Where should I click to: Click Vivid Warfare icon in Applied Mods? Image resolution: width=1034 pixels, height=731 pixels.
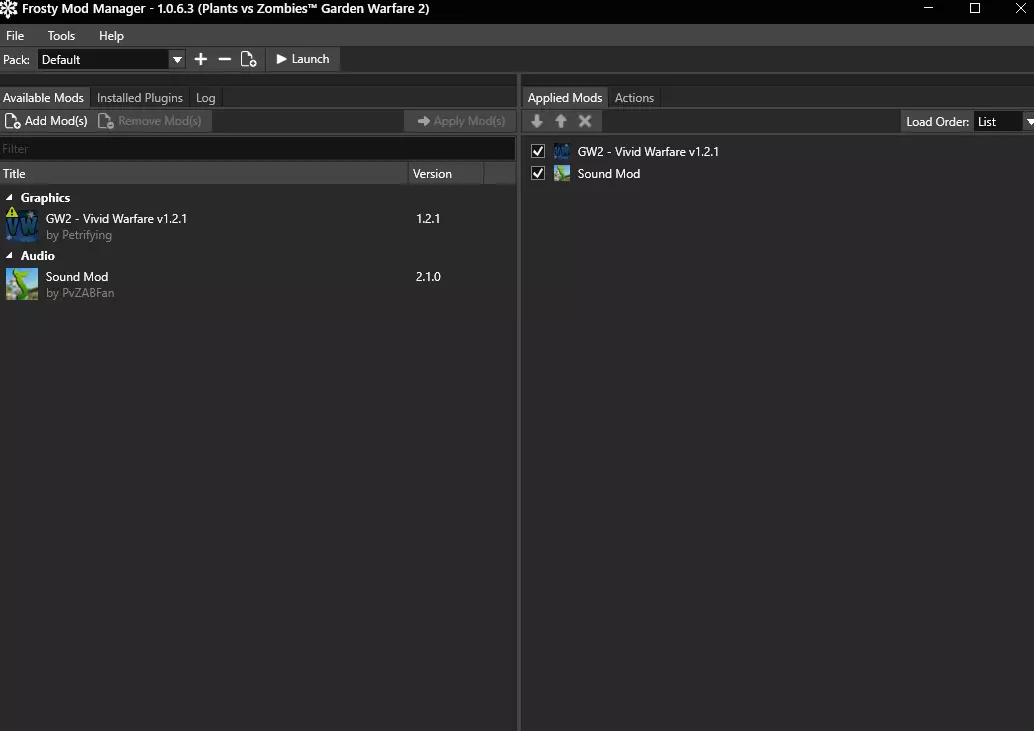[x=562, y=152]
